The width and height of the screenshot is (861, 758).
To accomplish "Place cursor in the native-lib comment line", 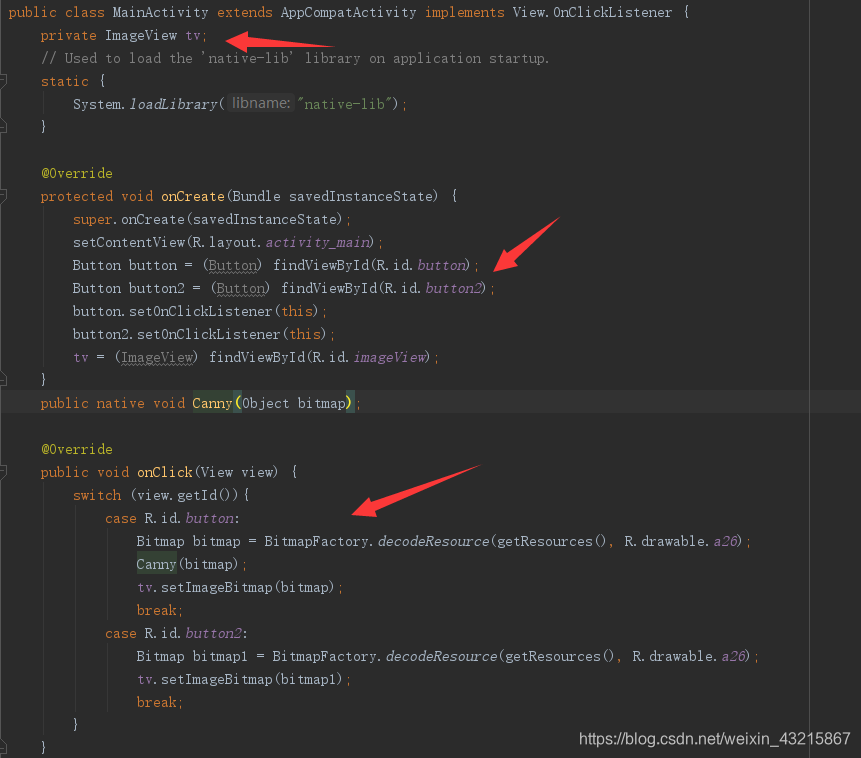I will click(295, 58).
